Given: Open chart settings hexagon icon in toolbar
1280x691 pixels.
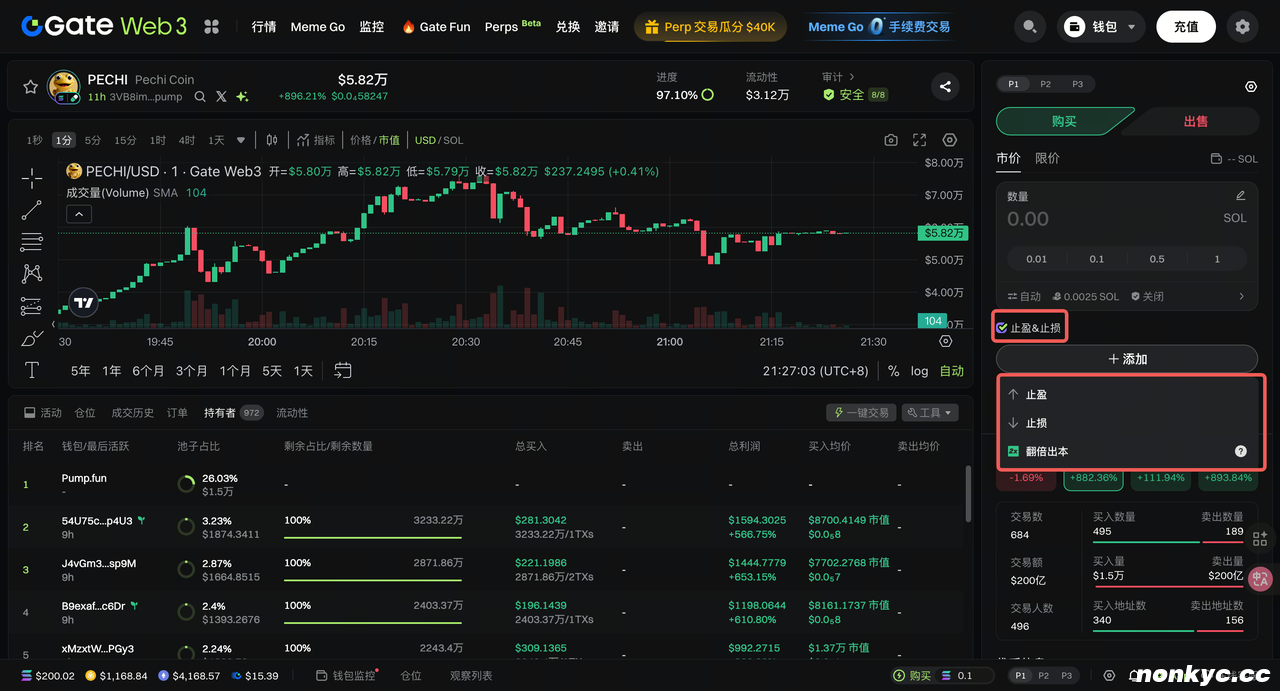Looking at the screenshot, I should pyautogui.click(x=950, y=140).
